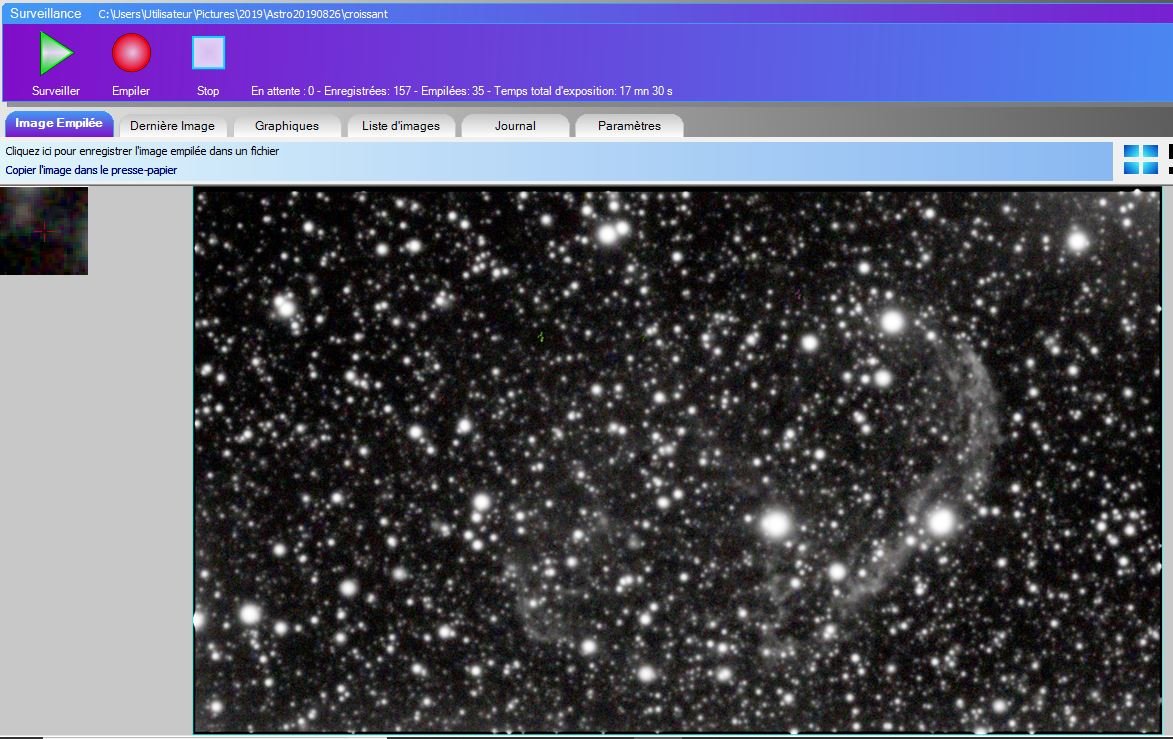Open the Dernière Image tab
The height and width of the screenshot is (739, 1173).
[173, 126]
